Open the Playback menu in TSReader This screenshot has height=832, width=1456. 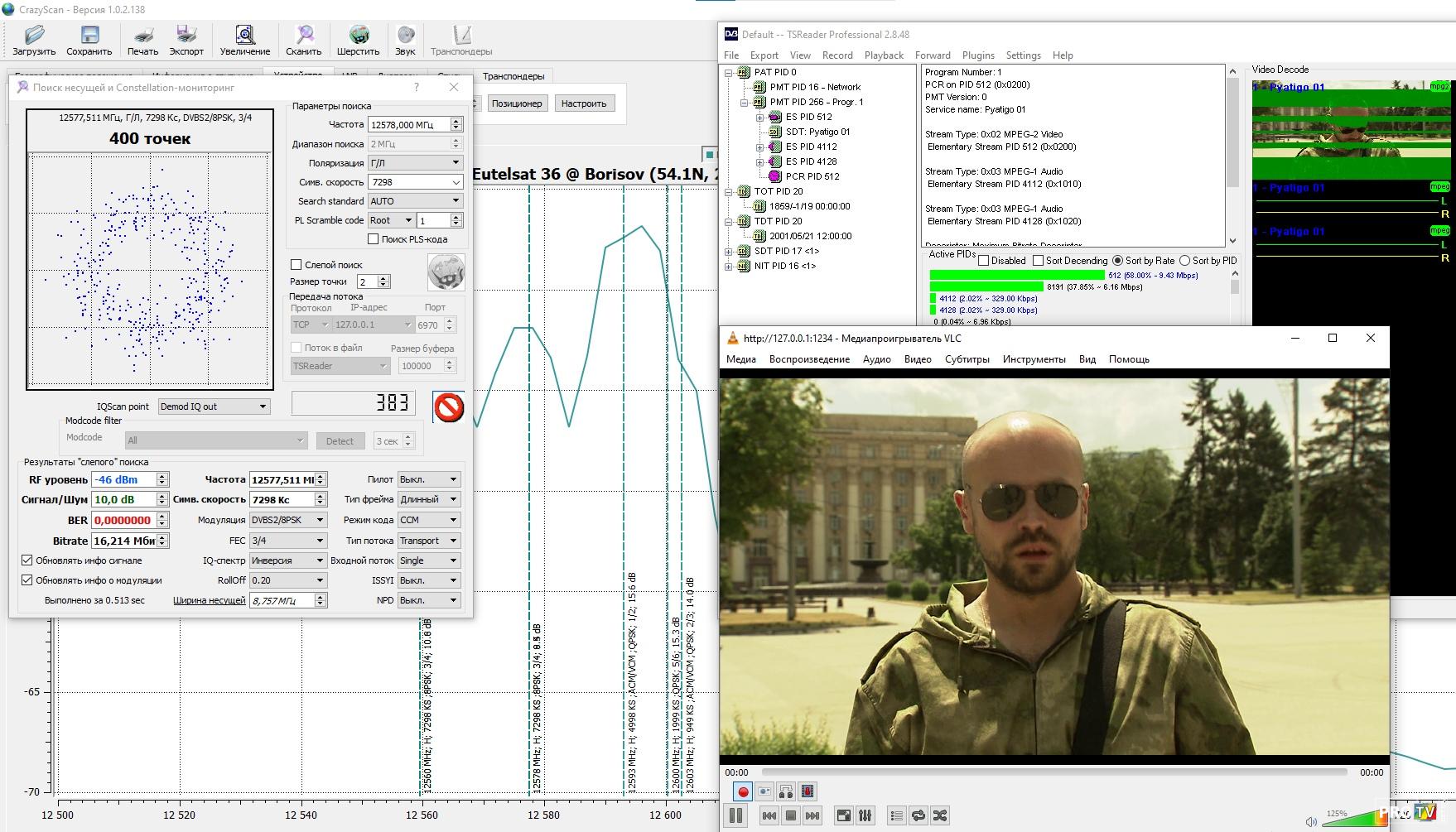pyautogui.click(x=884, y=55)
